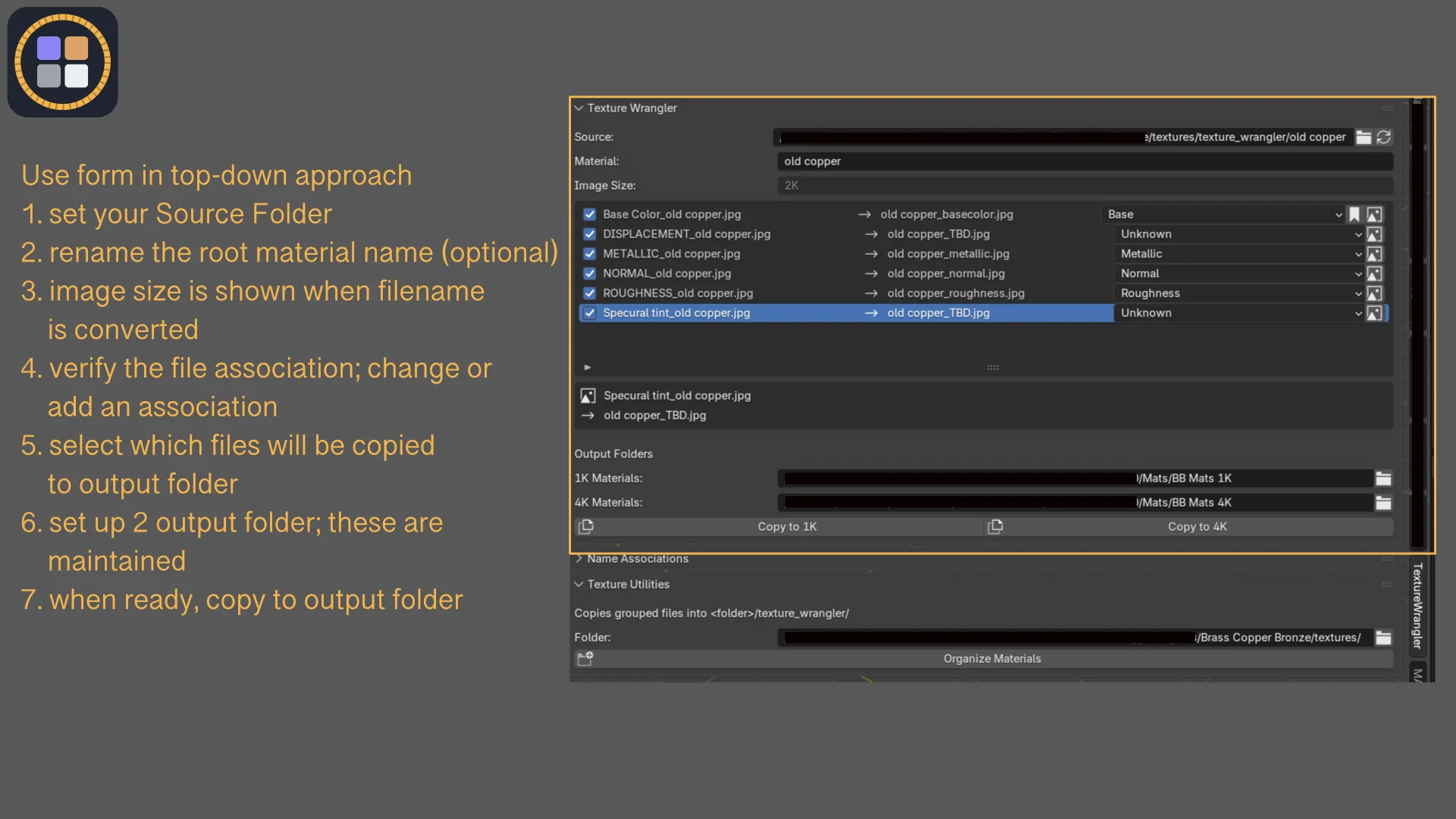Uncheck DISPLACEMENT_old copper.jpg
Screen dimensions: 1456x819
tap(590, 234)
